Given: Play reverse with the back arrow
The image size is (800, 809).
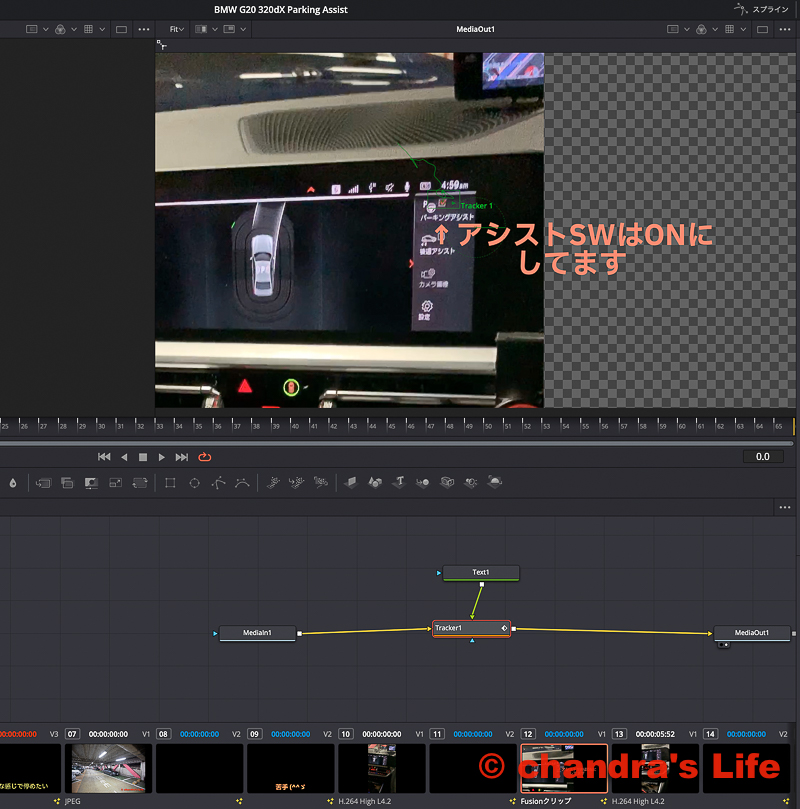Looking at the screenshot, I should click(124, 457).
